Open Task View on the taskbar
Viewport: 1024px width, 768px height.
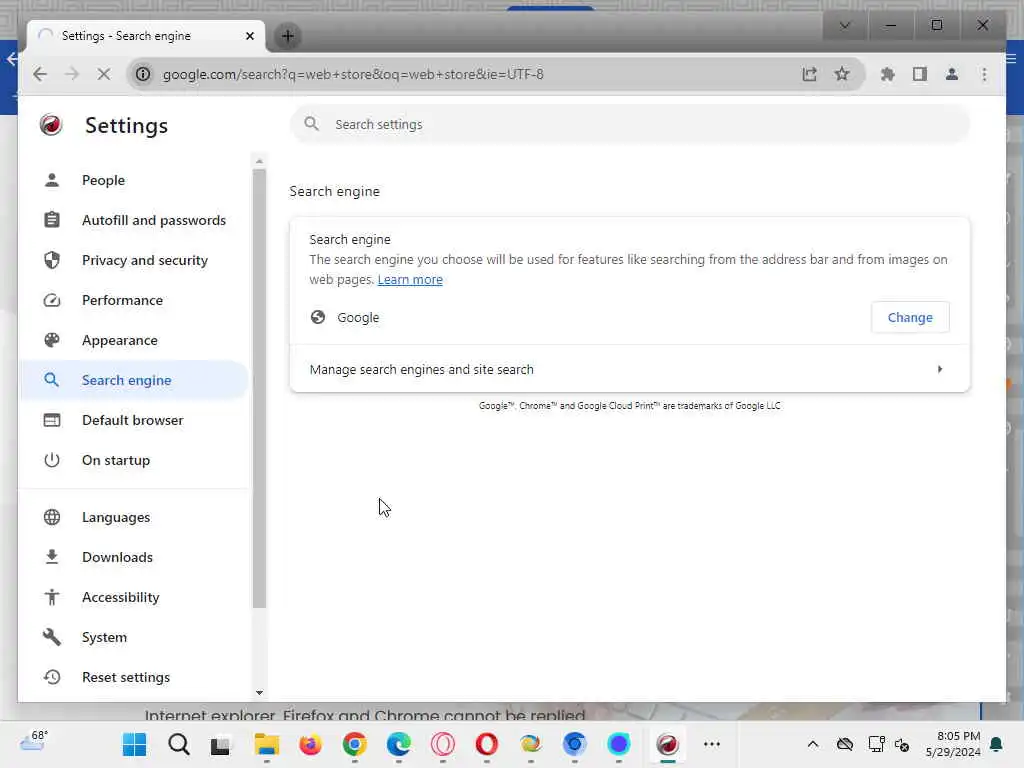220,744
